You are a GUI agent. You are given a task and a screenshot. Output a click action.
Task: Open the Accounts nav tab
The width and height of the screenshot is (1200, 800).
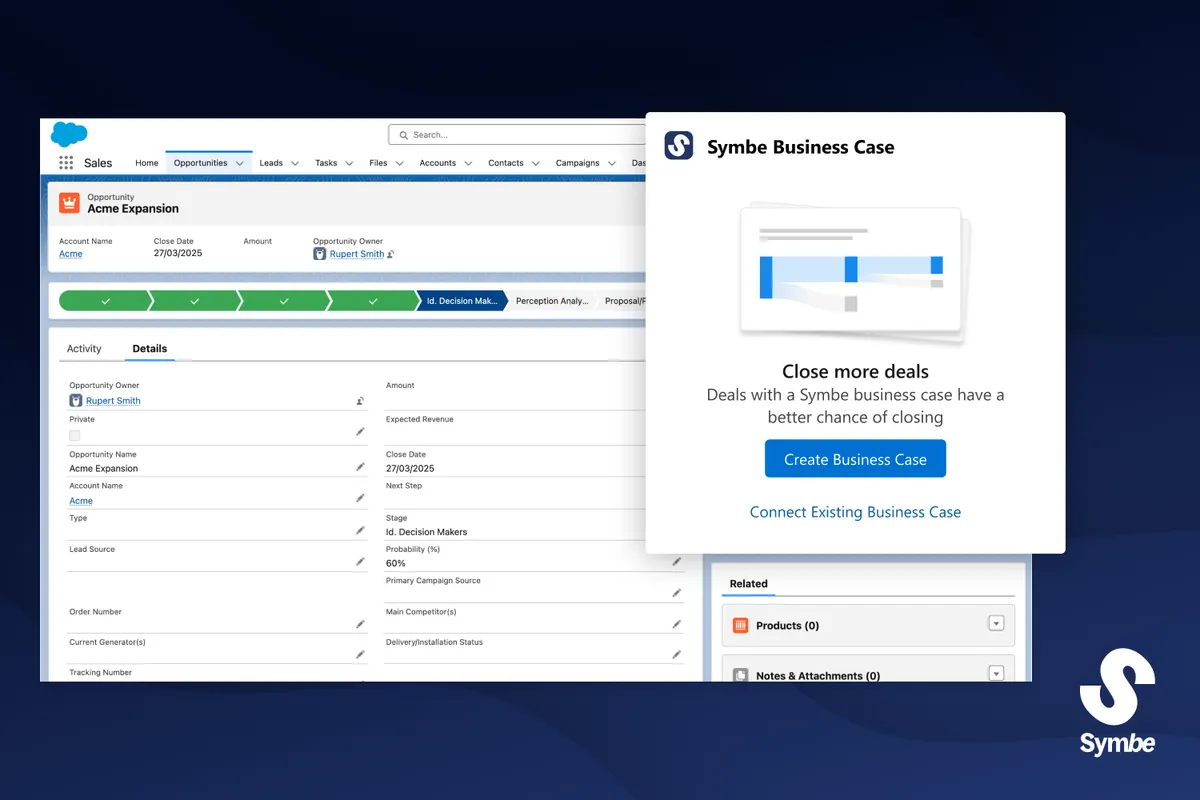438,163
